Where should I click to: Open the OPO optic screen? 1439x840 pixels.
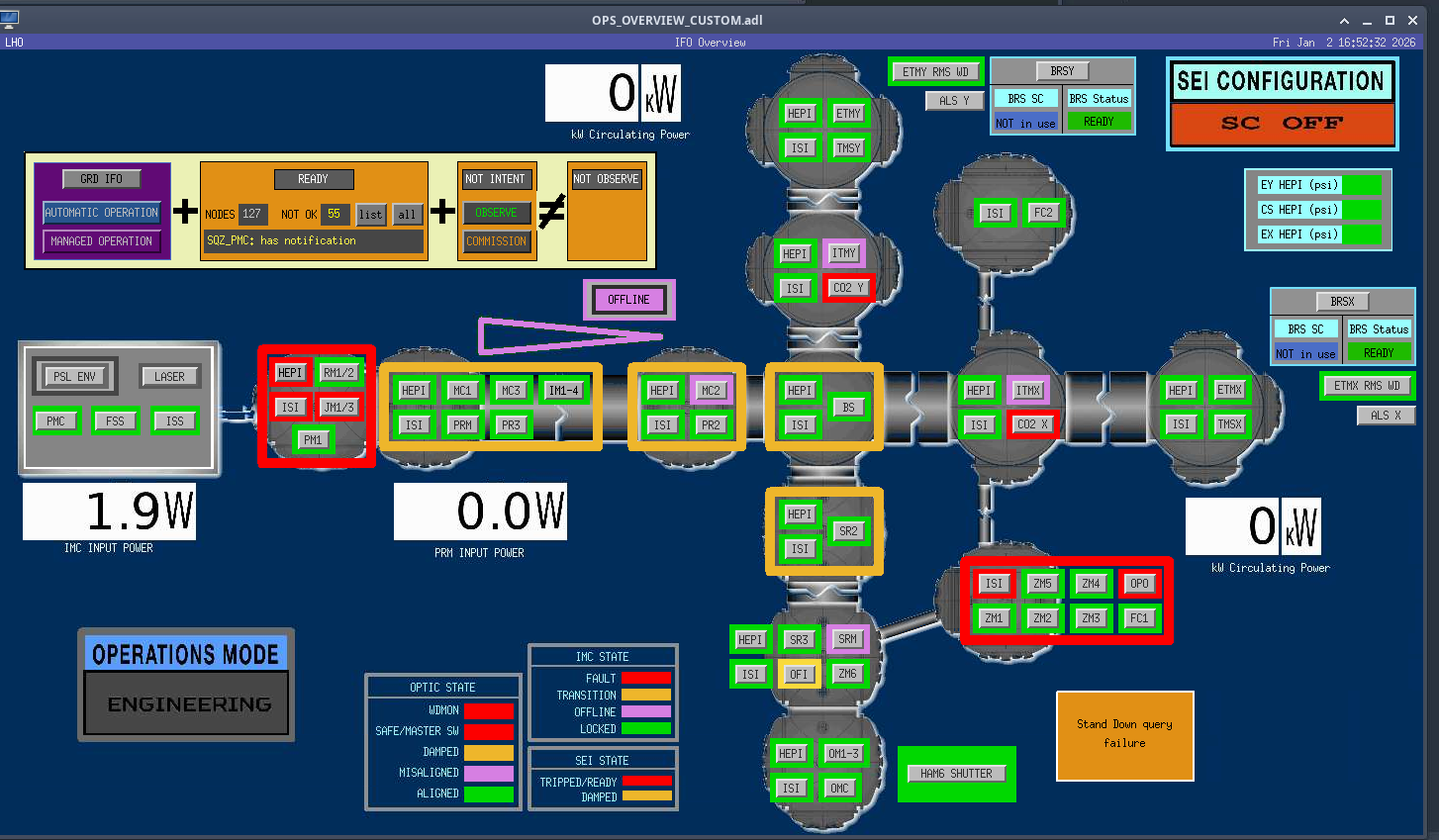[1139, 584]
